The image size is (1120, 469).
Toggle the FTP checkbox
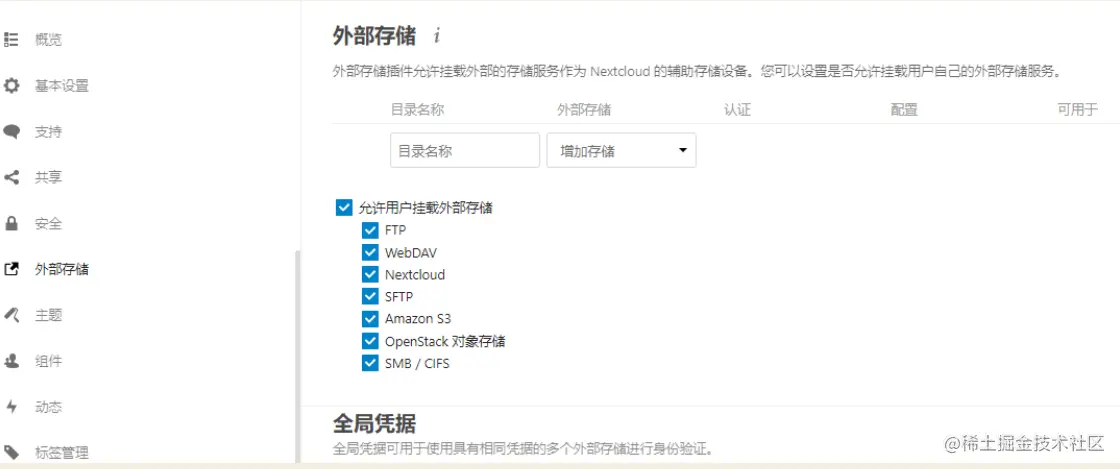[370, 230]
